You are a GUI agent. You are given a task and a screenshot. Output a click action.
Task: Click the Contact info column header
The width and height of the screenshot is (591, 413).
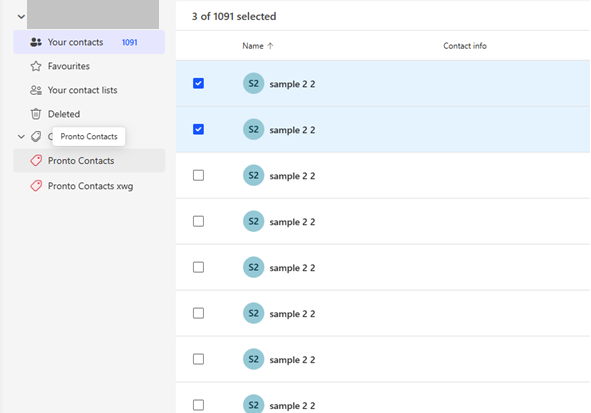465,46
